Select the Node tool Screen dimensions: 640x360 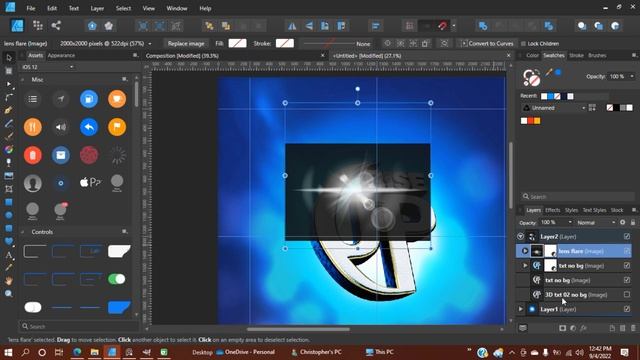pos(9,84)
